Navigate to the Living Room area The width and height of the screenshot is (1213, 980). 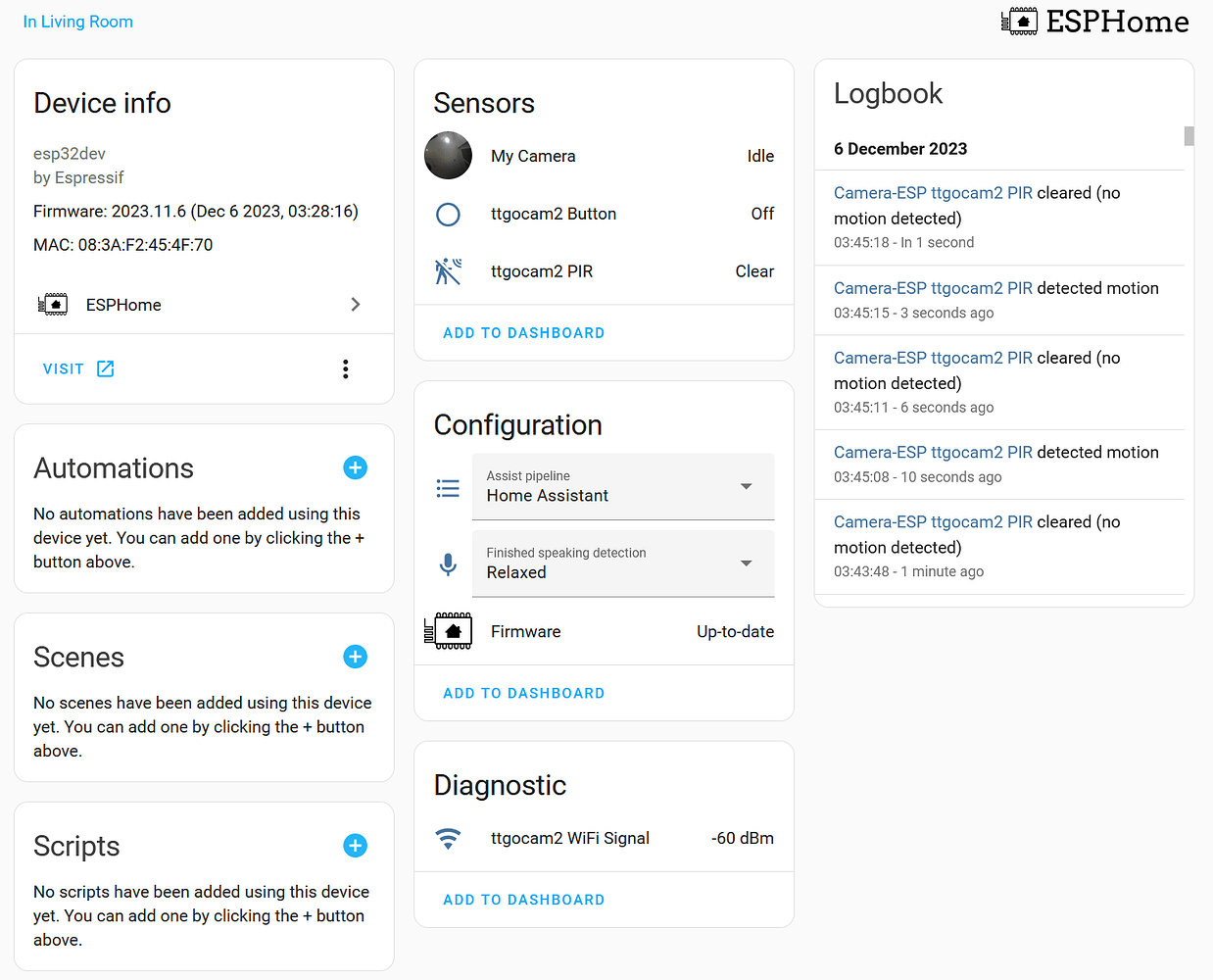pos(77,21)
